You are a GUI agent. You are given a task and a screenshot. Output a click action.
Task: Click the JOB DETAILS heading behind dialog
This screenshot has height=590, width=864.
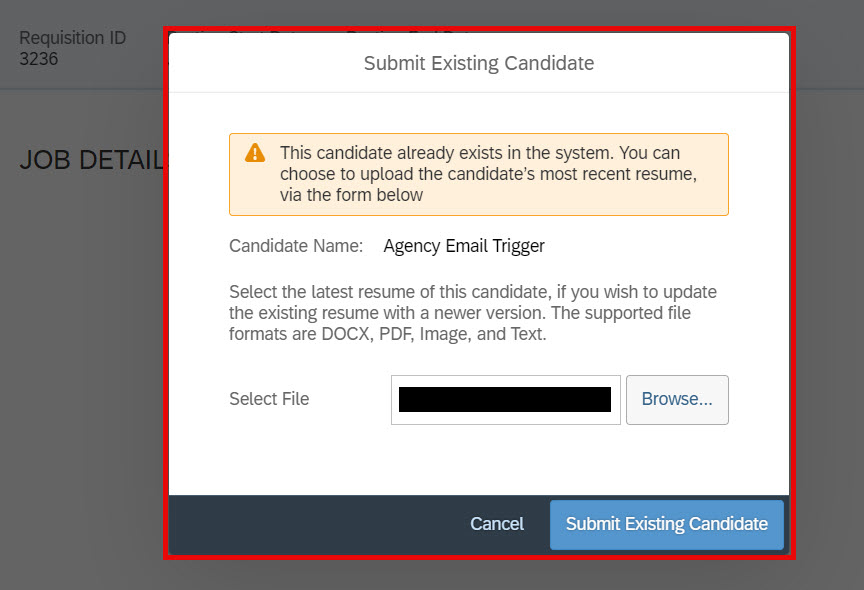click(92, 160)
